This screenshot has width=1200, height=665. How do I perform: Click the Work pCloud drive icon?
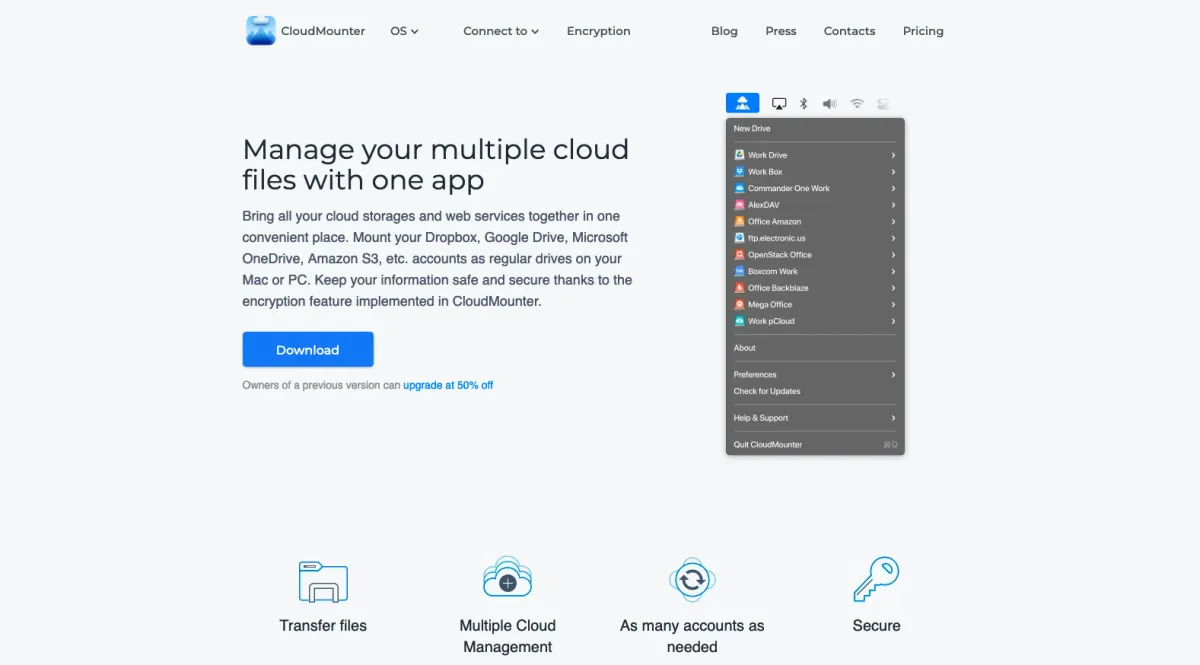point(739,321)
